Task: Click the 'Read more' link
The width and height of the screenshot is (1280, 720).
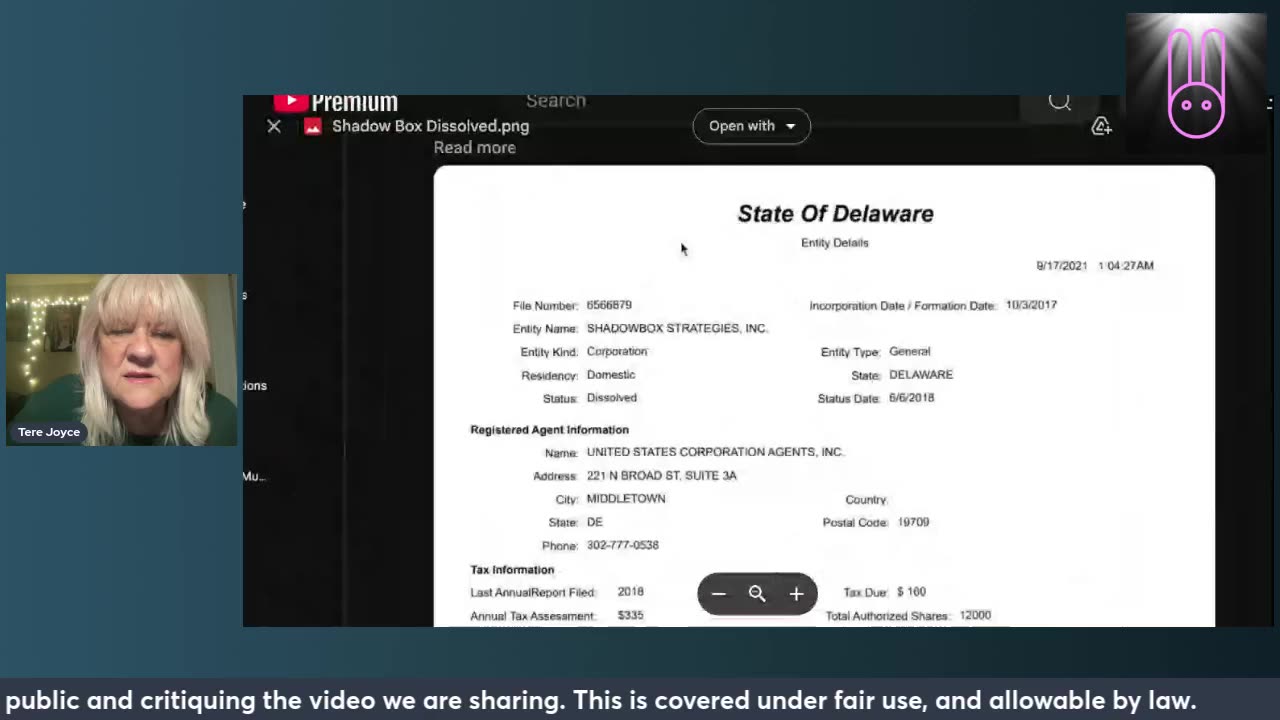Action: coord(475,147)
